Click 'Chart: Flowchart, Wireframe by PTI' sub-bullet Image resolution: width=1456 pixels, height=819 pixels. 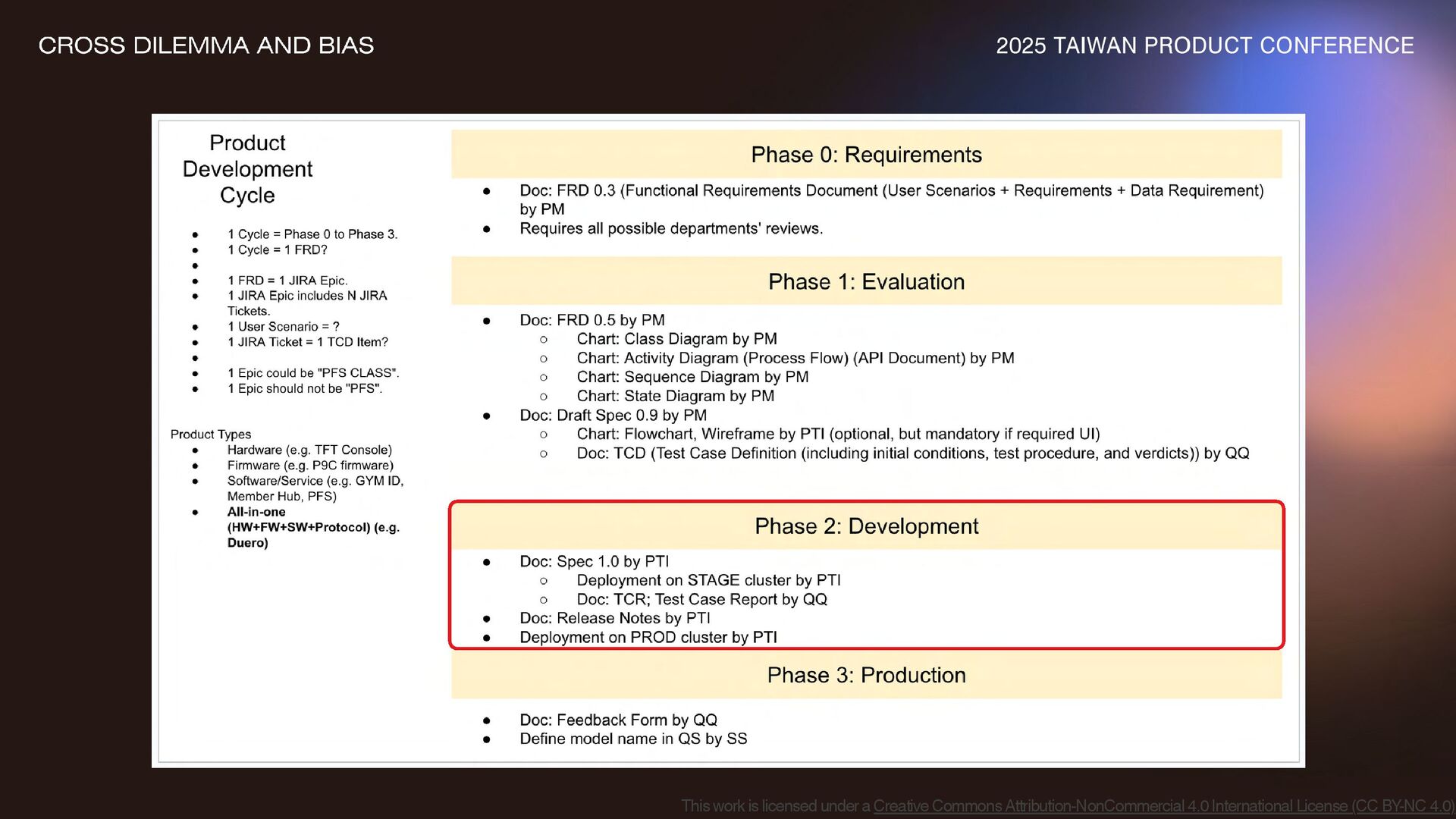click(838, 434)
